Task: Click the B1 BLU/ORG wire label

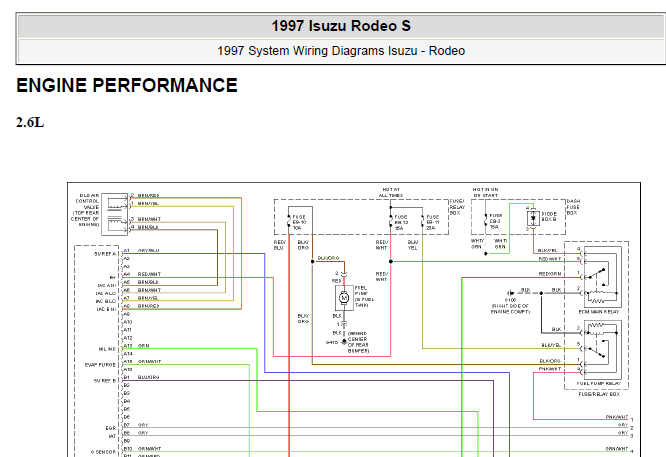Action: pos(149,377)
